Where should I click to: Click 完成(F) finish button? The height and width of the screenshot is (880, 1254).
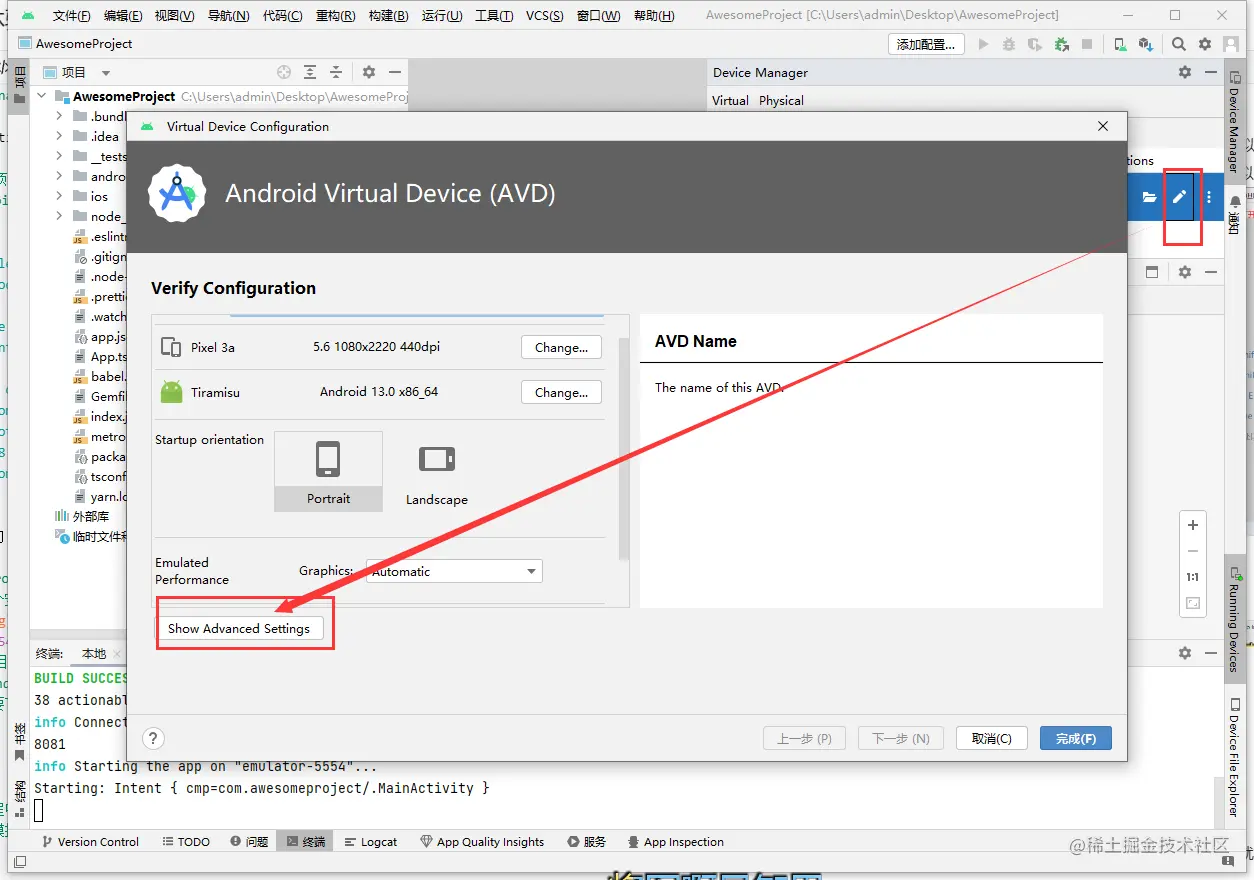click(1076, 738)
